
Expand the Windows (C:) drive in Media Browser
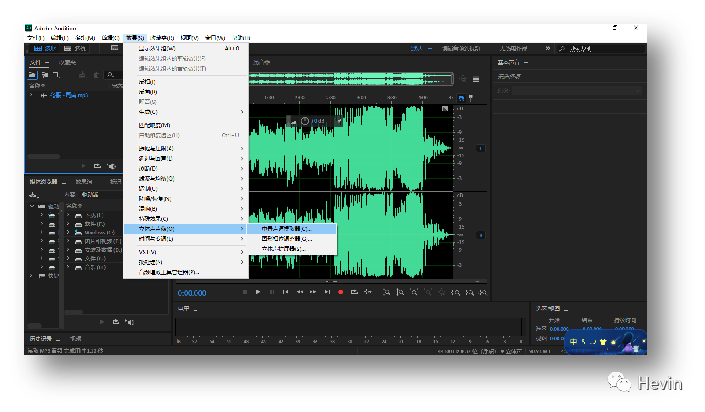[68, 232]
